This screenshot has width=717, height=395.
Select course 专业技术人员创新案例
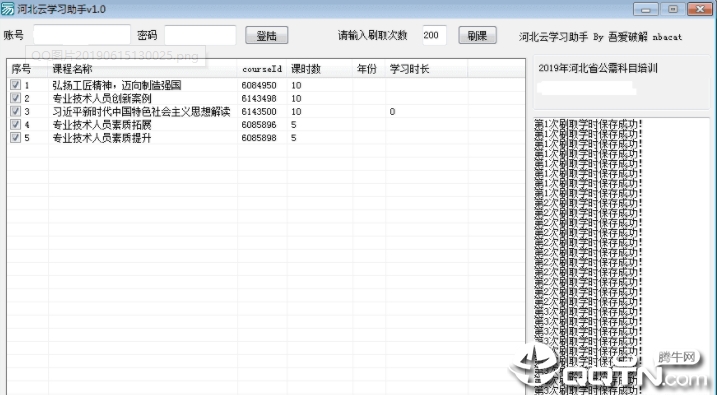coord(102,98)
